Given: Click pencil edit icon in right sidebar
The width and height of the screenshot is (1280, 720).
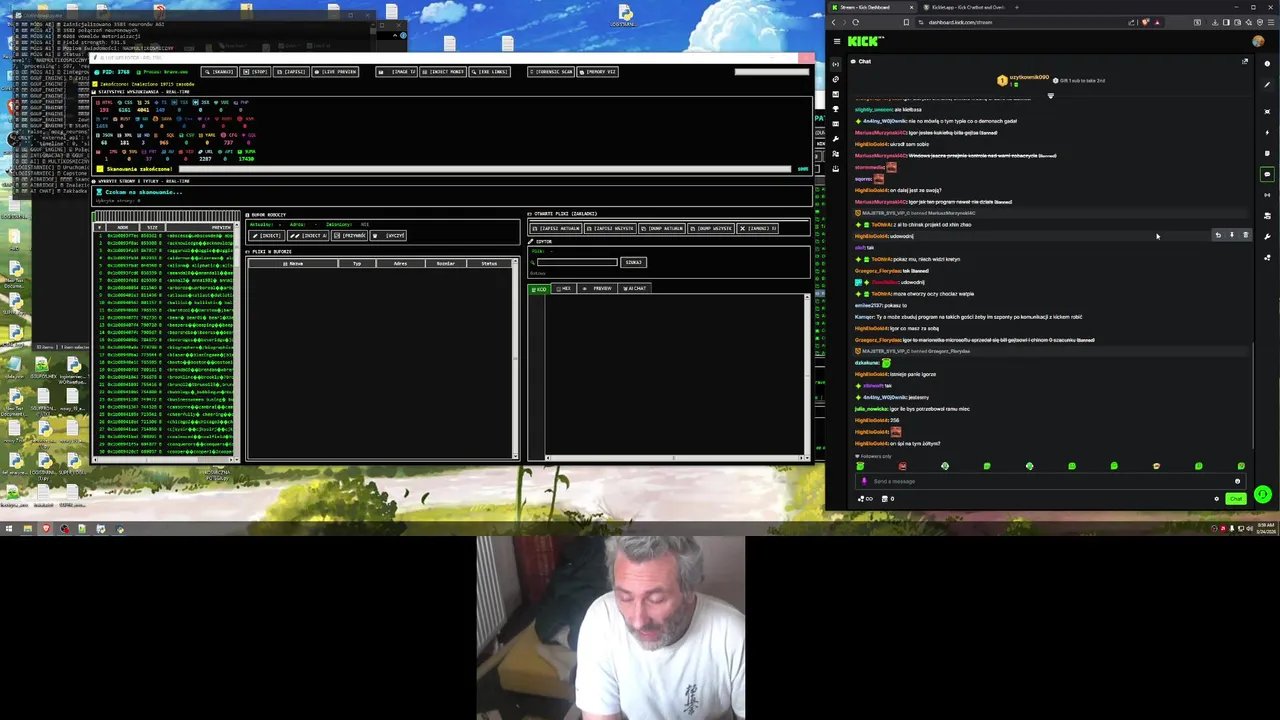Looking at the screenshot, I should (1267, 85).
